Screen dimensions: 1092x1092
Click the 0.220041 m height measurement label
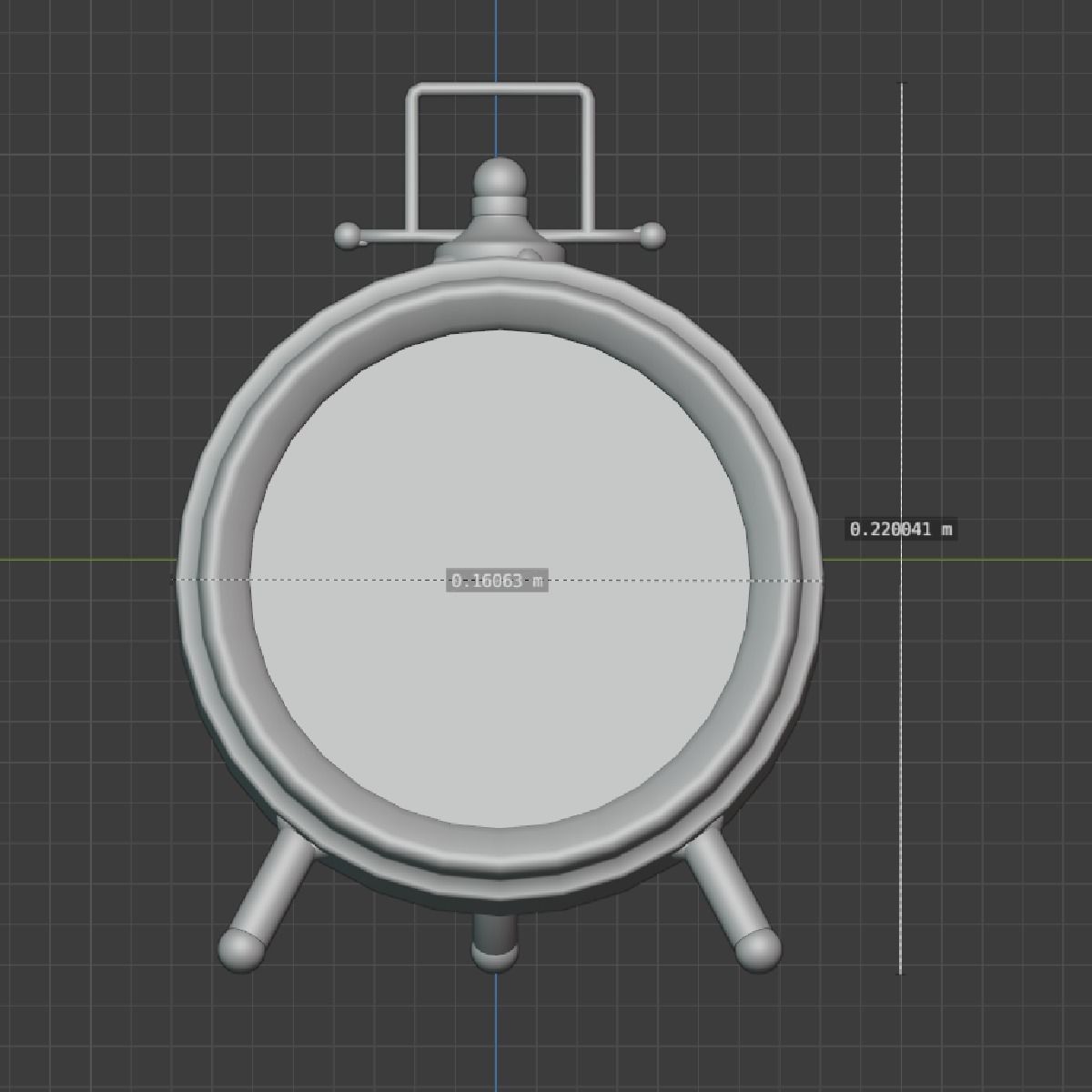[901, 529]
